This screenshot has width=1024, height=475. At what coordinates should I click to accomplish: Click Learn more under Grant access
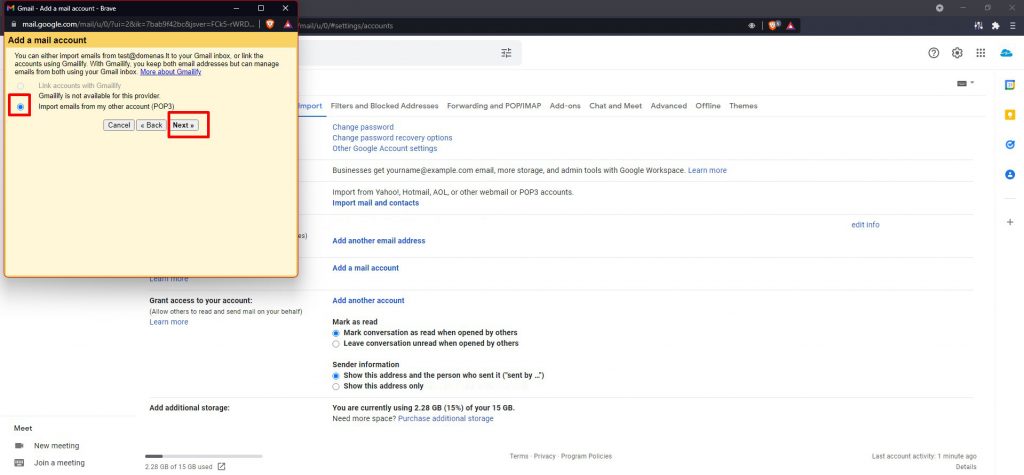click(168, 322)
